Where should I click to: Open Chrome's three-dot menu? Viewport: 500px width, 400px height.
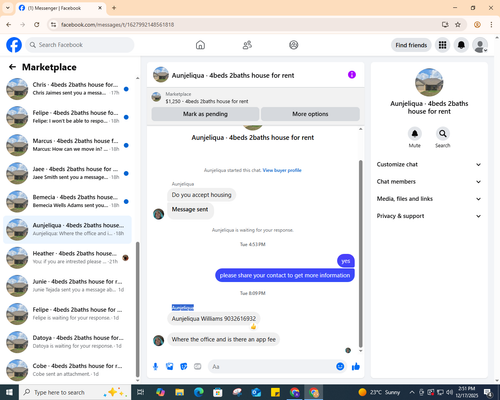491,25
